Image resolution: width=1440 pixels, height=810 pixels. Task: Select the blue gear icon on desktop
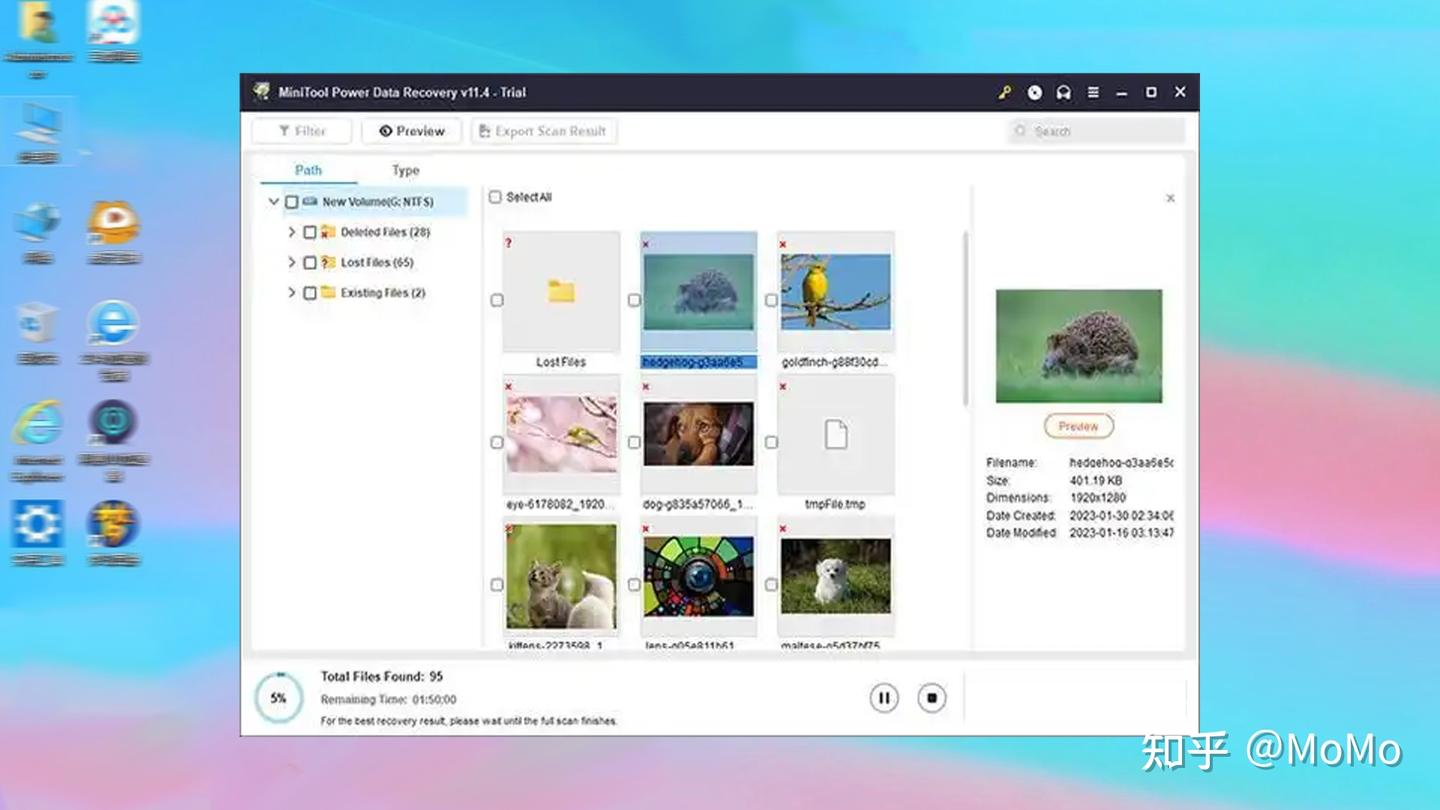point(38,524)
